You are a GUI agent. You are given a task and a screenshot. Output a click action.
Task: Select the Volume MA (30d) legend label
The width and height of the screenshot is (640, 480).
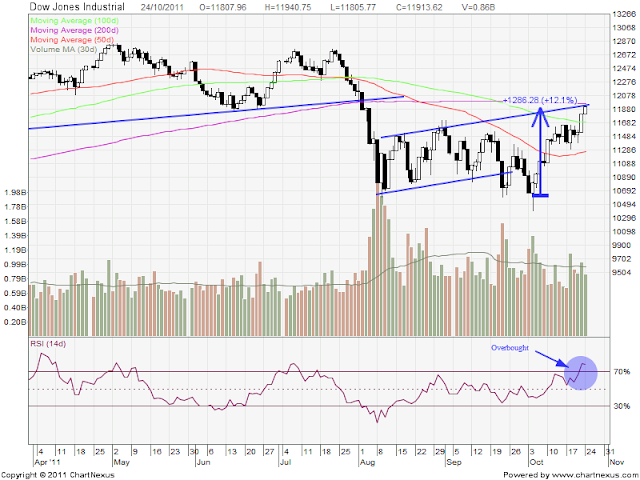pos(64,49)
